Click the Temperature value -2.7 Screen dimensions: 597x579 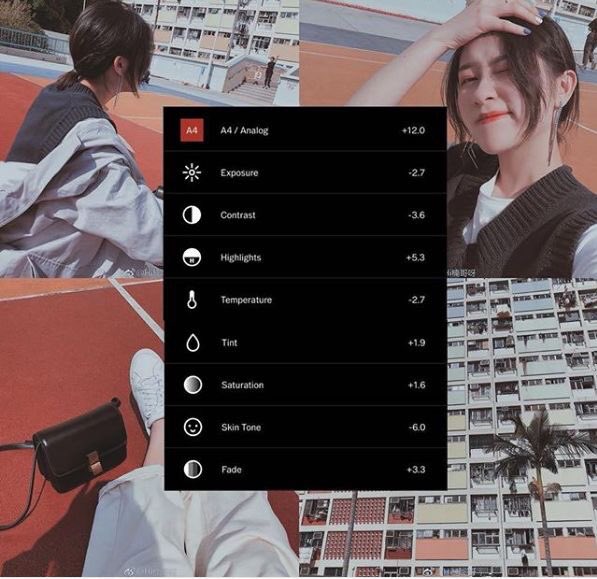click(417, 300)
